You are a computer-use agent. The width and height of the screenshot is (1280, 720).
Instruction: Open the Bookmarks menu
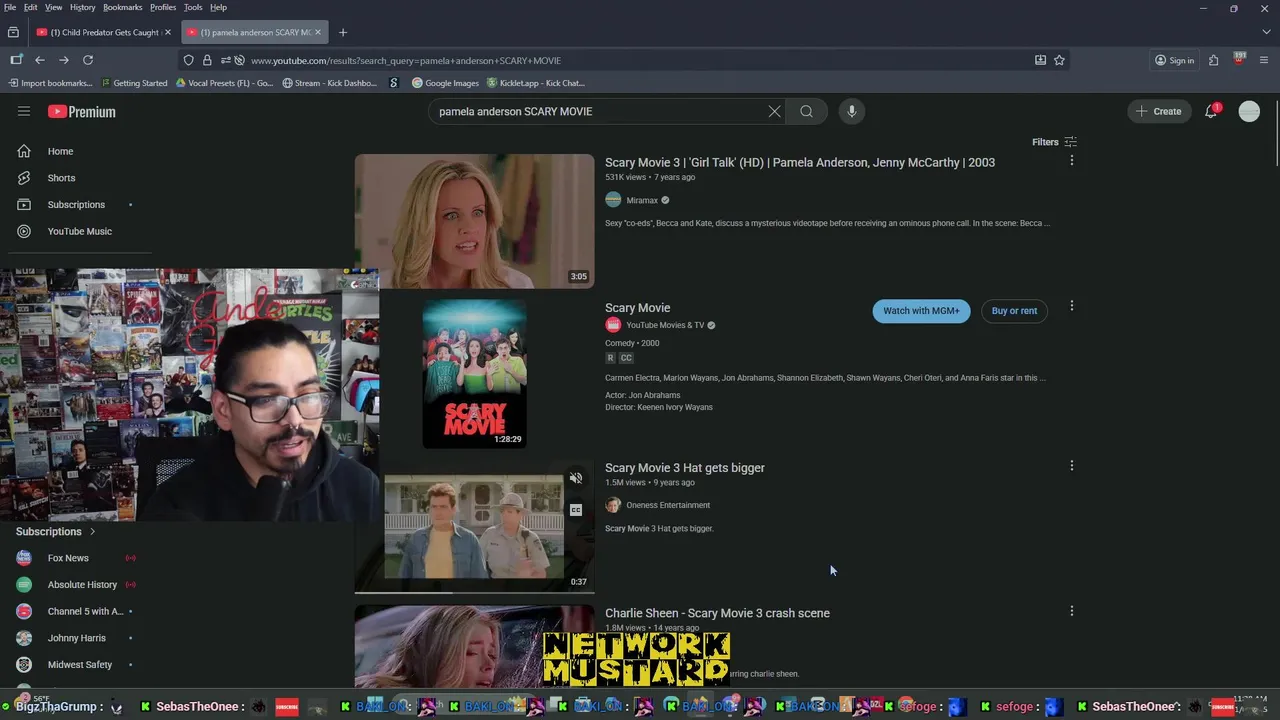tap(123, 7)
